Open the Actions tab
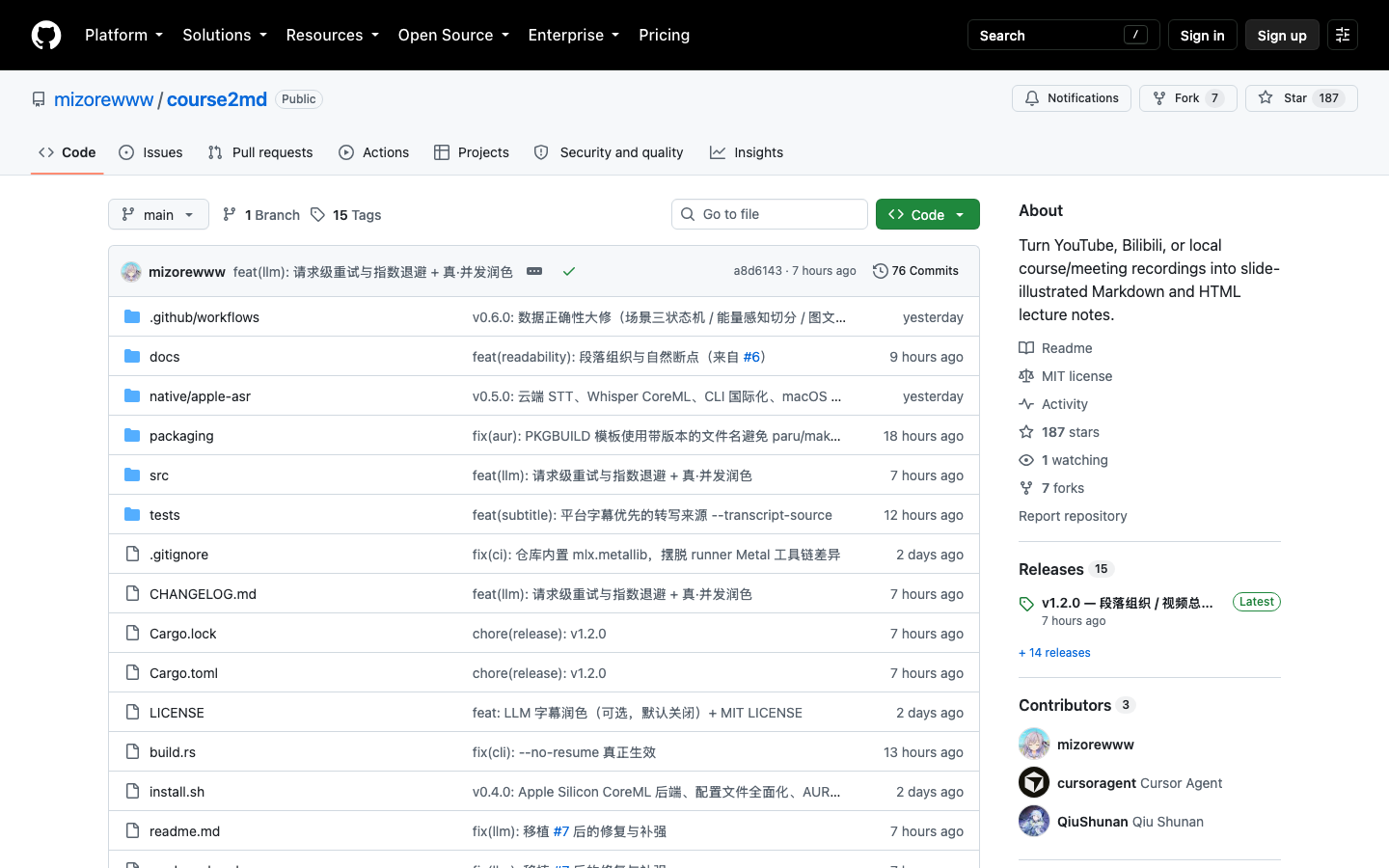Viewport: 1389px width, 868px height. tap(374, 152)
